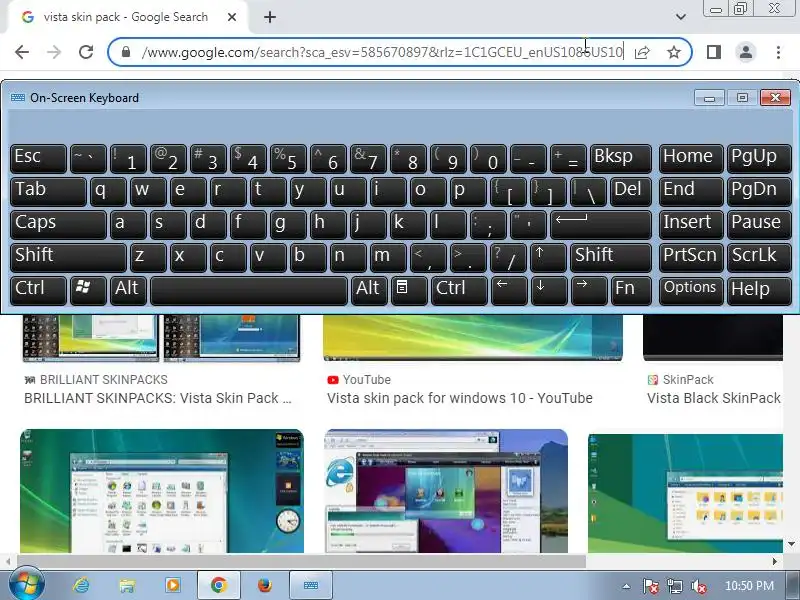800x600 pixels.
Task: Tap the Esc key
Action: point(38,159)
